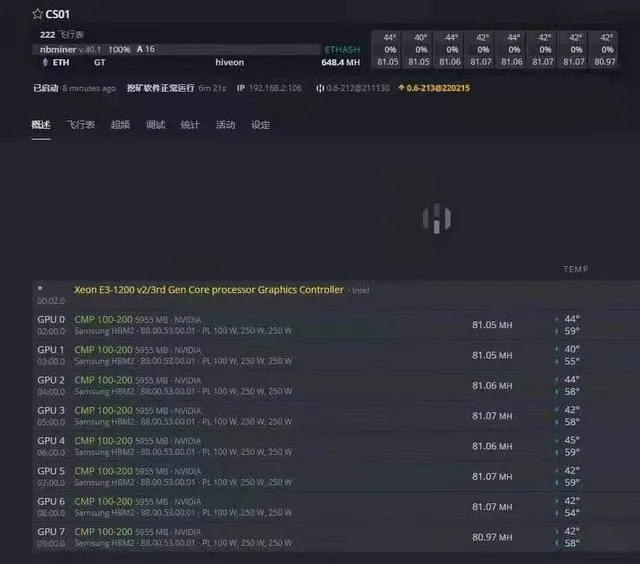This screenshot has width=640, height=564.
Task: Click the GPU 0 core temperature indicator at 44°
Action: (x=566, y=319)
